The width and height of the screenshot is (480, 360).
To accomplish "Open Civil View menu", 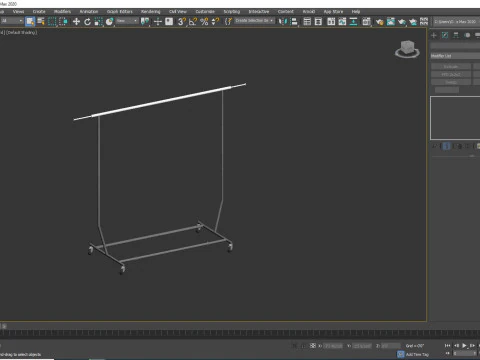I will 178,11.
